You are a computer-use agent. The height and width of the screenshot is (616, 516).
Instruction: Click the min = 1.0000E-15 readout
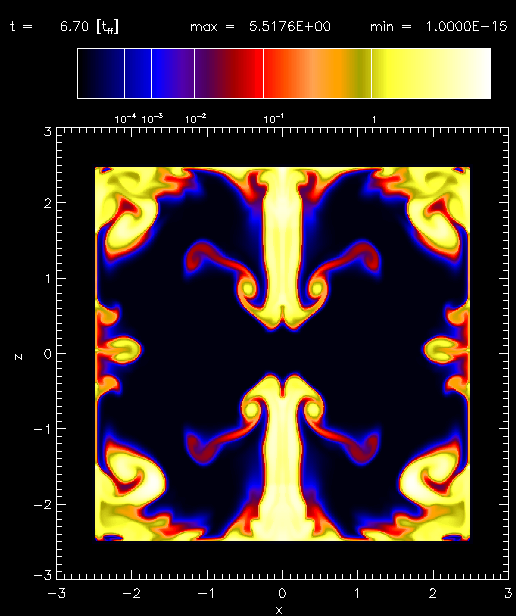click(439, 27)
